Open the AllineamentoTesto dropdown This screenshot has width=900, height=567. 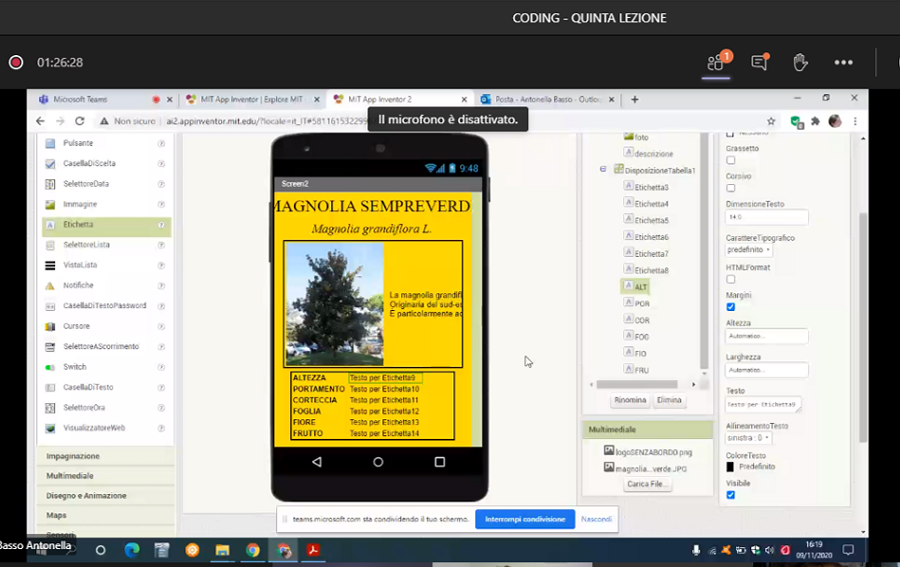[748, 438]
